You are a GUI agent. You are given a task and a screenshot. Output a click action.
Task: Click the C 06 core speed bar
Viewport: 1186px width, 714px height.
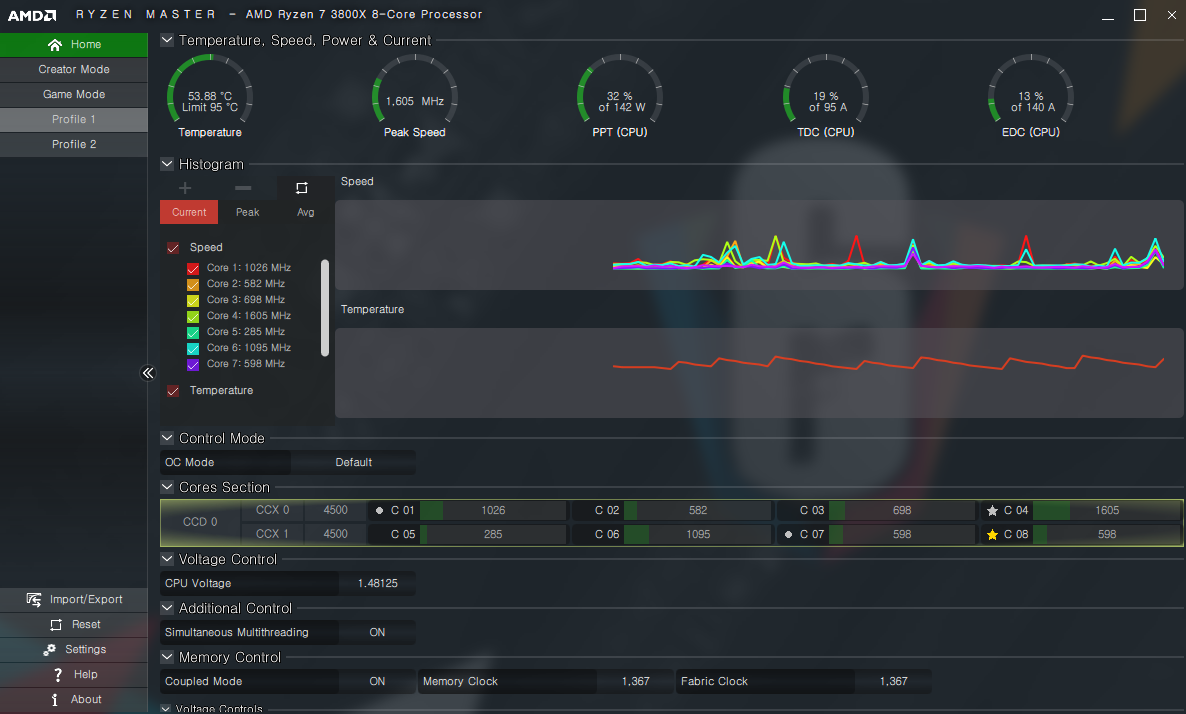[697, 535]
